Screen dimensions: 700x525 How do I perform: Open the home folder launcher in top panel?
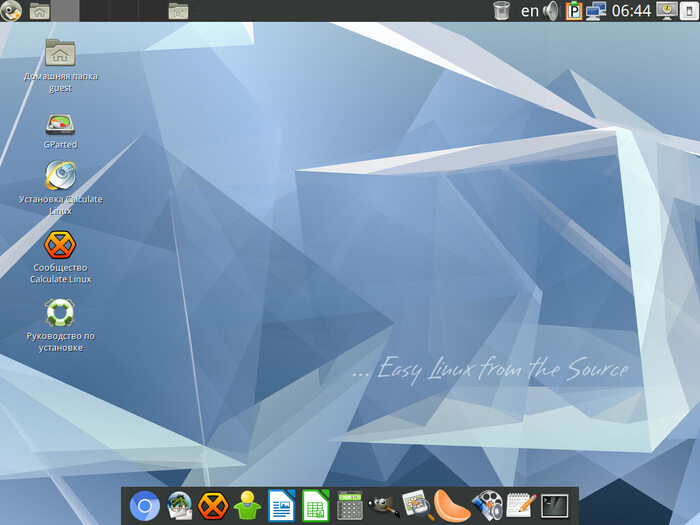[x=39, y=11]
